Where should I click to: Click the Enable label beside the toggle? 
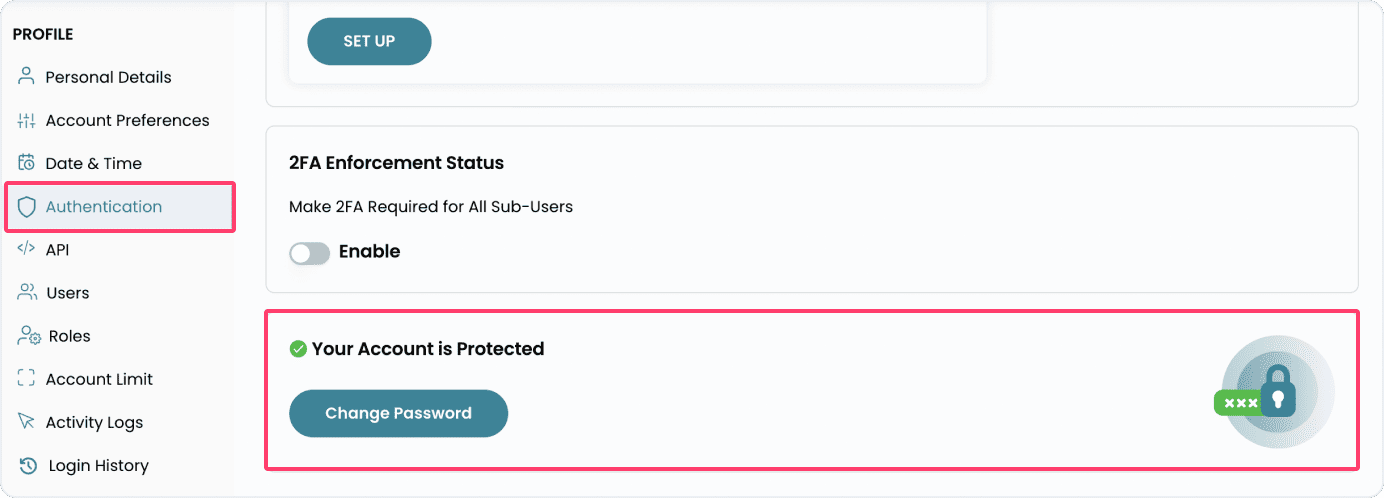coord(369,252)
